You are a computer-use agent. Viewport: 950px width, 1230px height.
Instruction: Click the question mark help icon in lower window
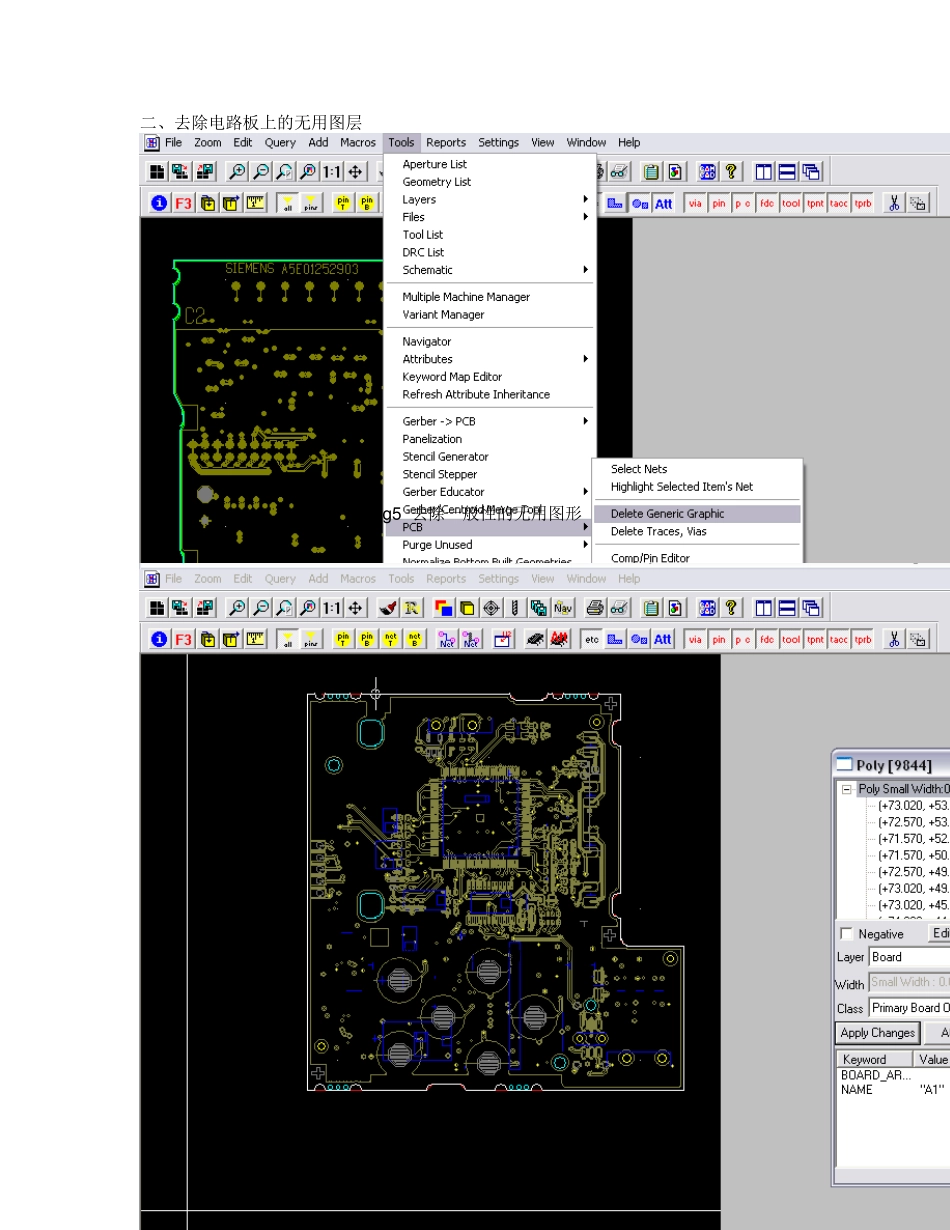pyautogui.click(x=731, y=607)
